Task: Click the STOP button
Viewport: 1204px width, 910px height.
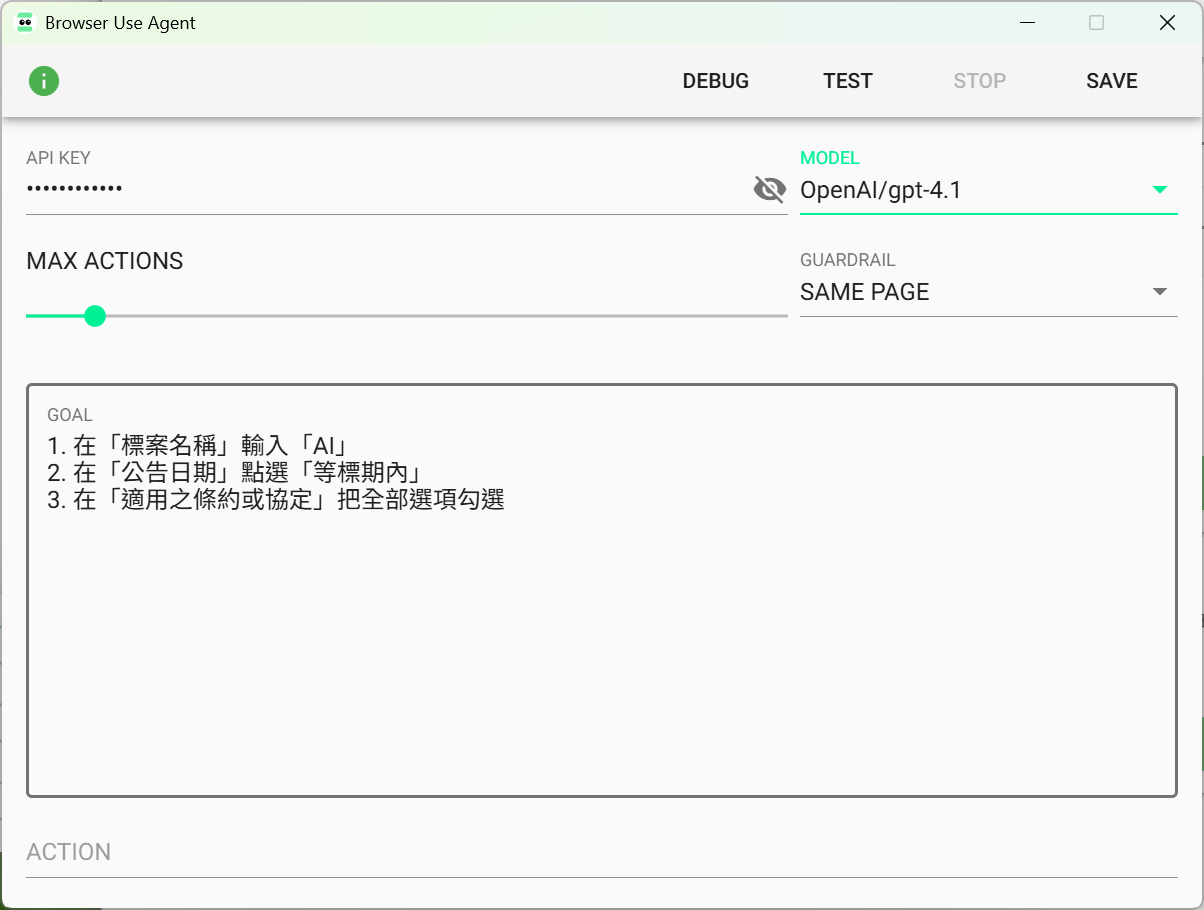Action: pyautogui.click(x=979, y=81)
